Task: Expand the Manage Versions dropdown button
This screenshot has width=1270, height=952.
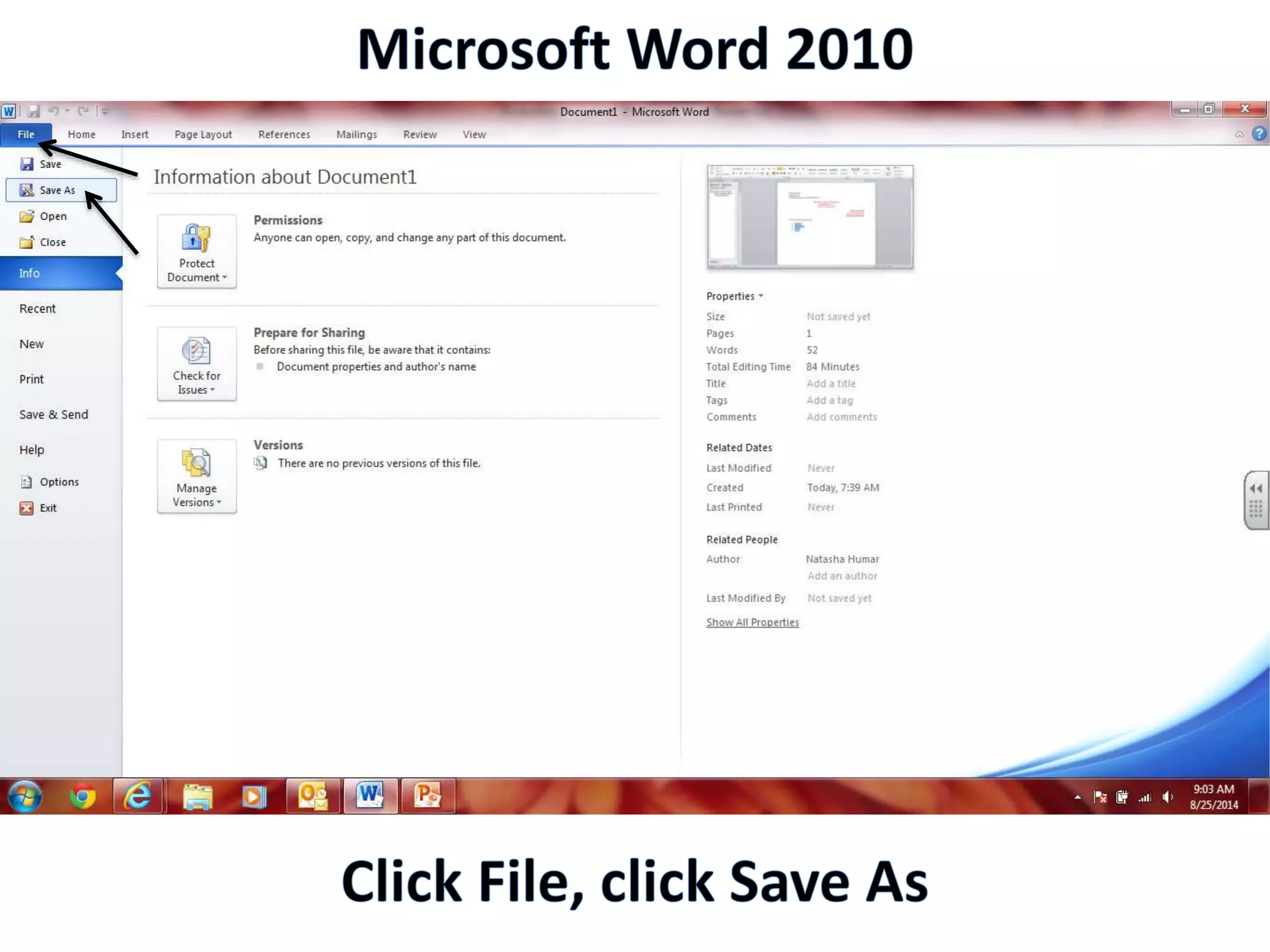Action: click(x=197, y=477)
